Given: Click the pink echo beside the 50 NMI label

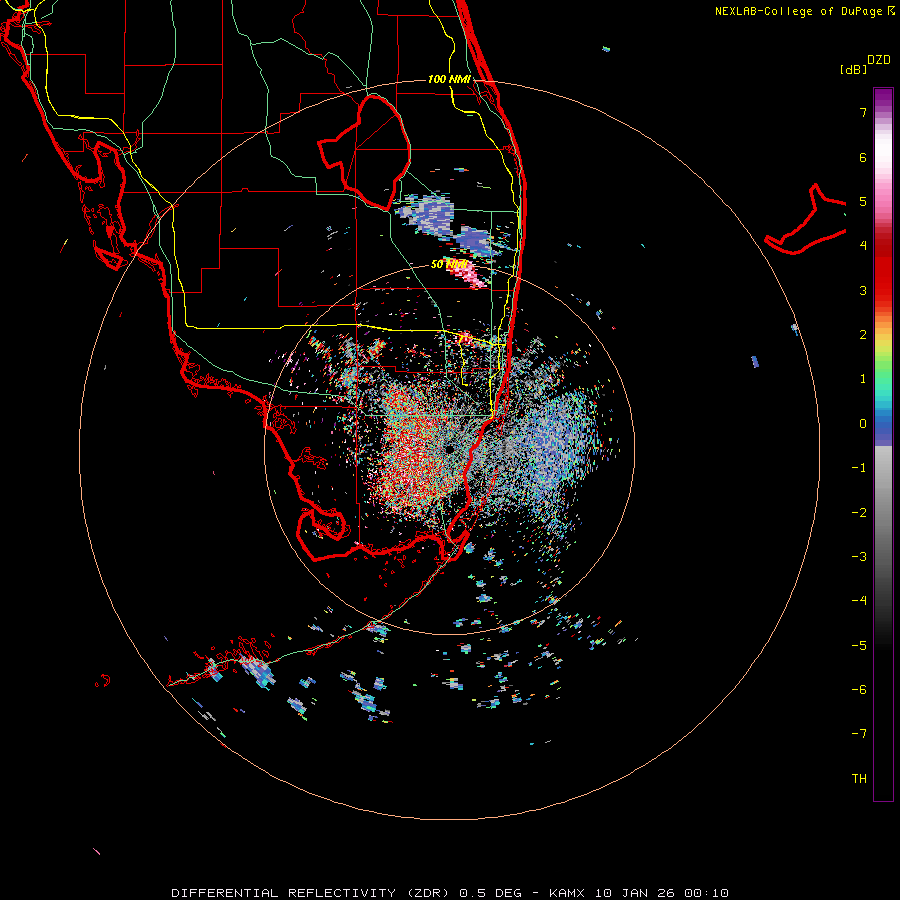Looking at the screenshot, I should [x=467, y=274].
